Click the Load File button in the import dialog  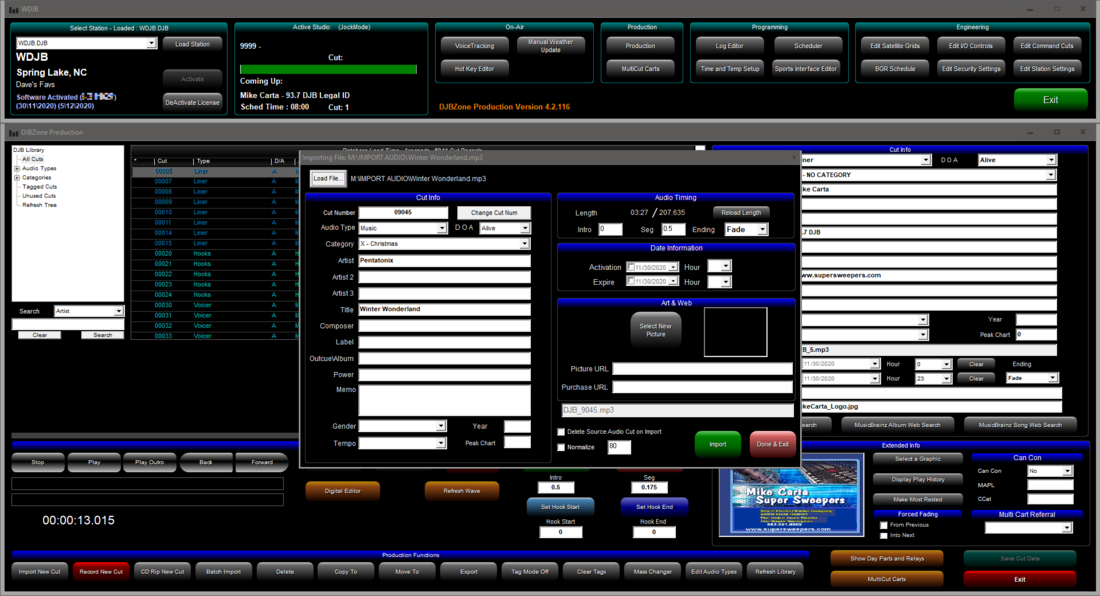click(x=328, y=179)
